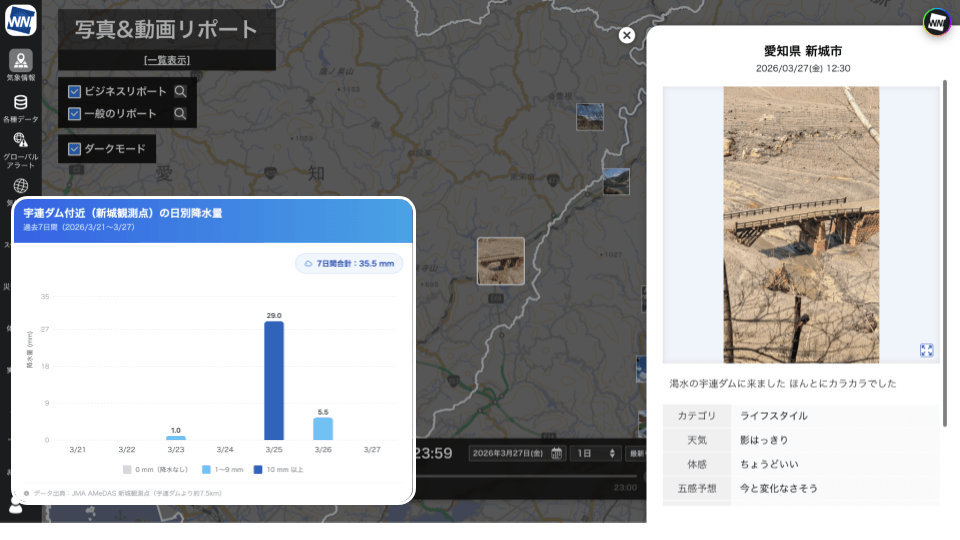
Task: Click the calendar icon in date field
Action: point(556,453)
